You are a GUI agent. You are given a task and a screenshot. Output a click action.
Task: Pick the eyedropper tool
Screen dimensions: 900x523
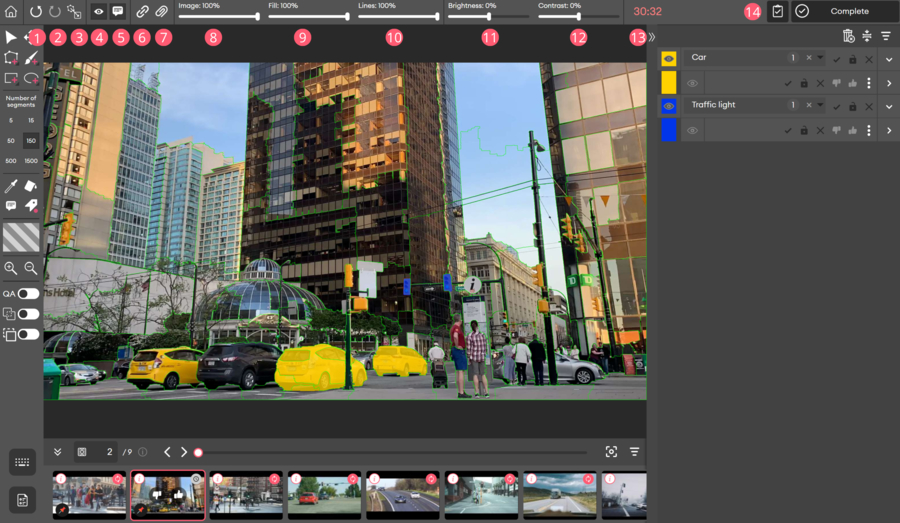(10, 185)
